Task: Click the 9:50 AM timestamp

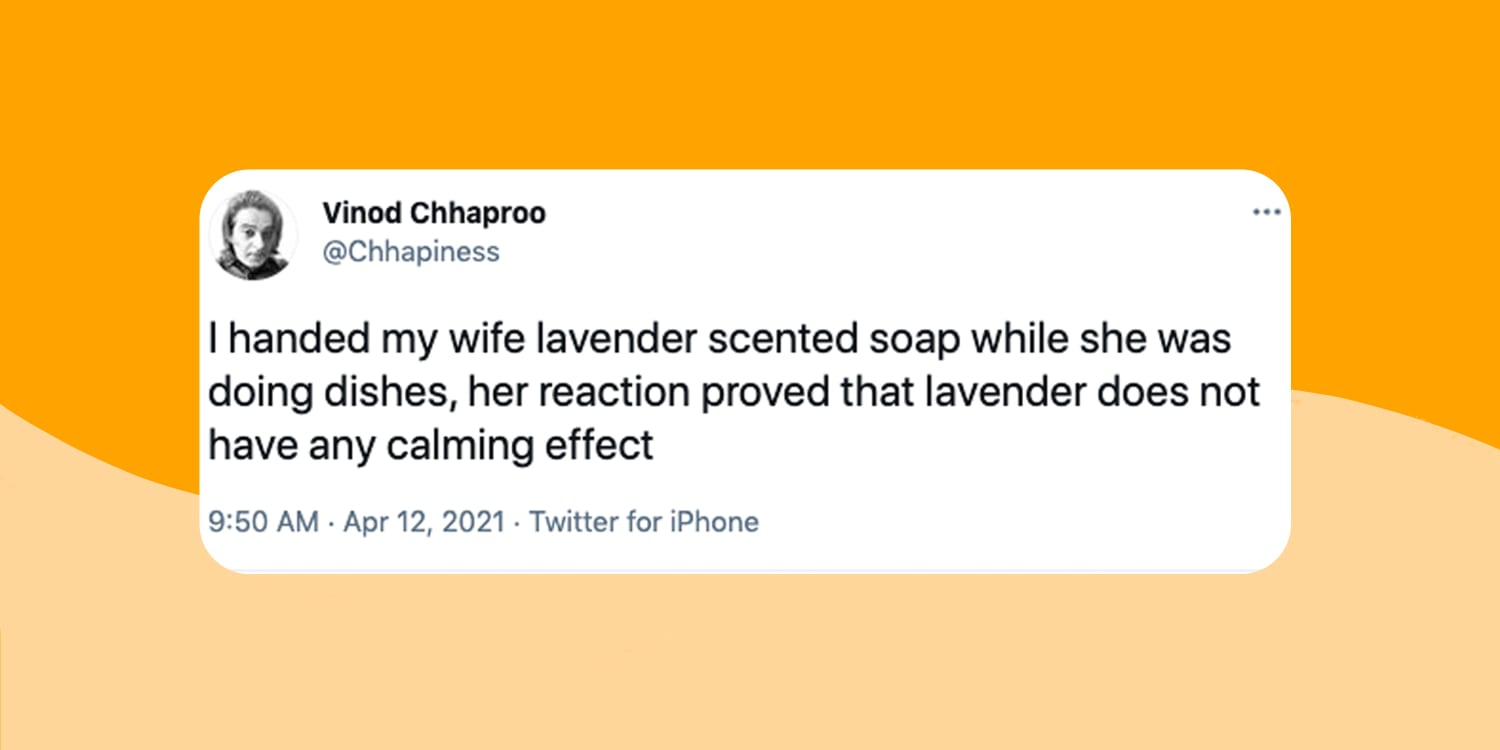Action: click(x=264, y=522)
